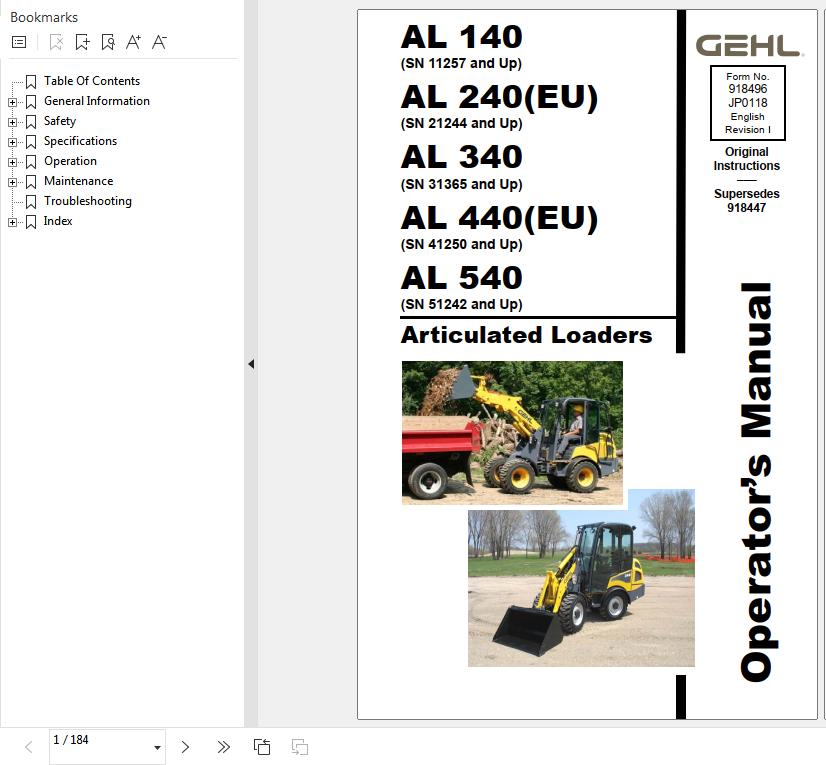Go to the Maintenance bookmark
This screenshot has height=765, width=826.
78,181
